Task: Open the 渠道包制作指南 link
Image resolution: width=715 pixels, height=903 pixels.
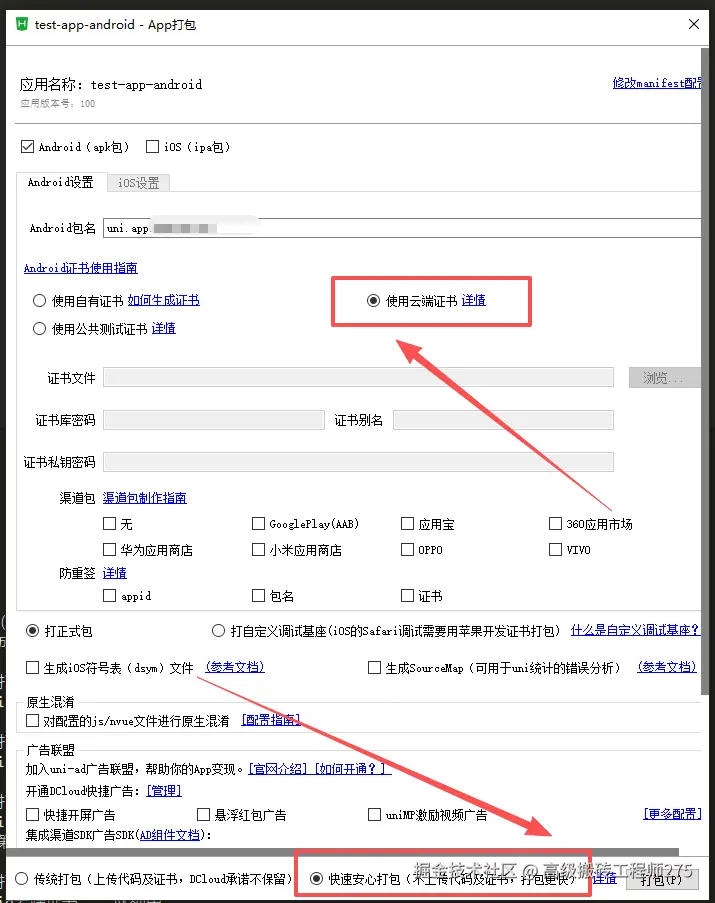Action: [x=144, y=498]
